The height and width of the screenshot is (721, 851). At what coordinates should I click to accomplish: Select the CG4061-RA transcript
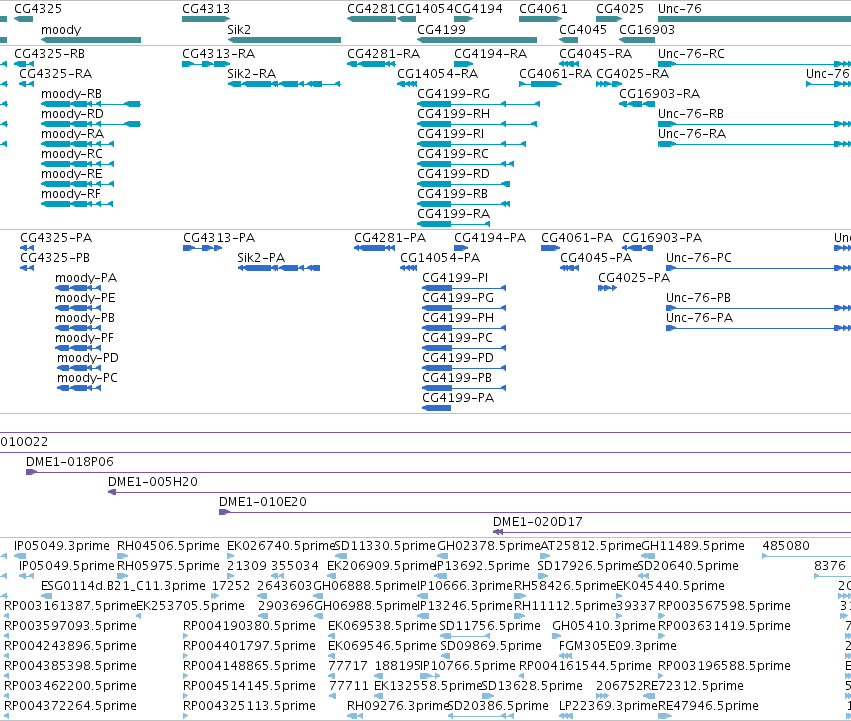pos(541,84)
